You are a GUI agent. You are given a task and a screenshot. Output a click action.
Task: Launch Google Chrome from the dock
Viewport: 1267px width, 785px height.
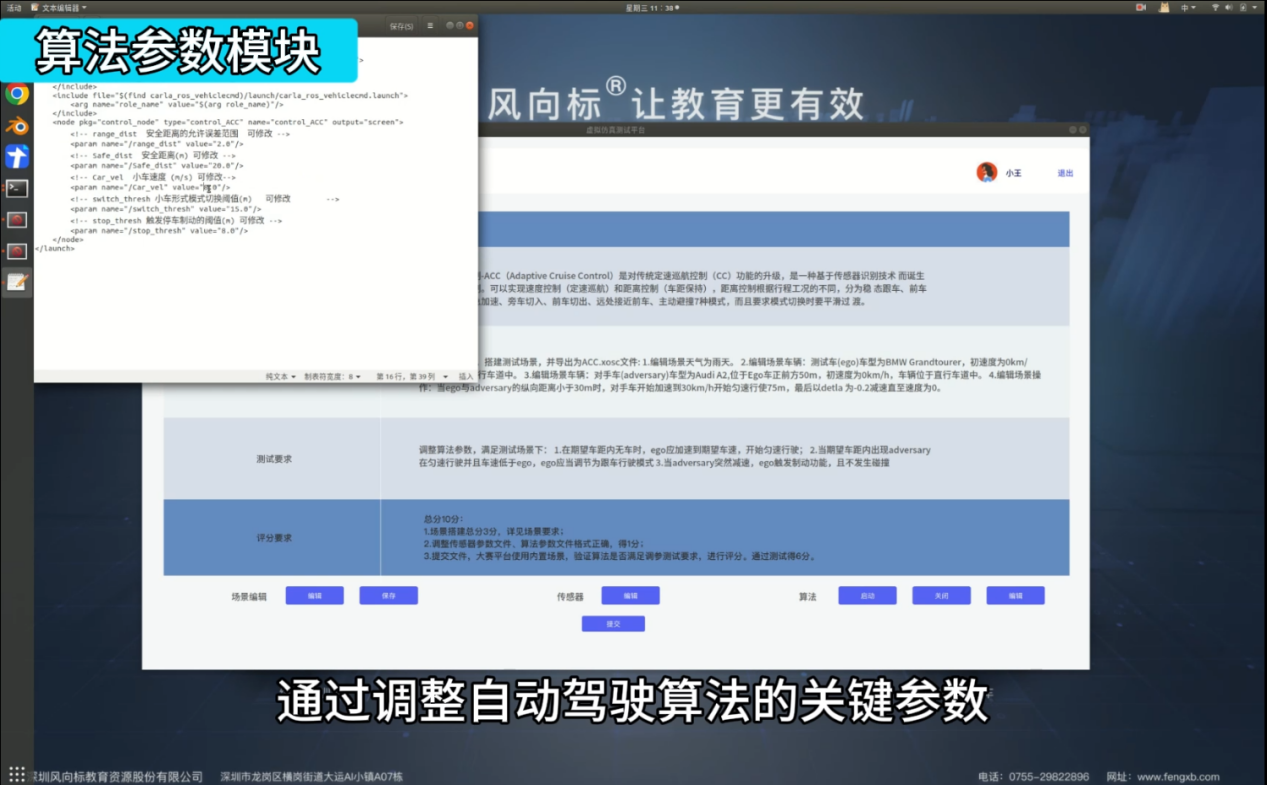coord(19,93)
